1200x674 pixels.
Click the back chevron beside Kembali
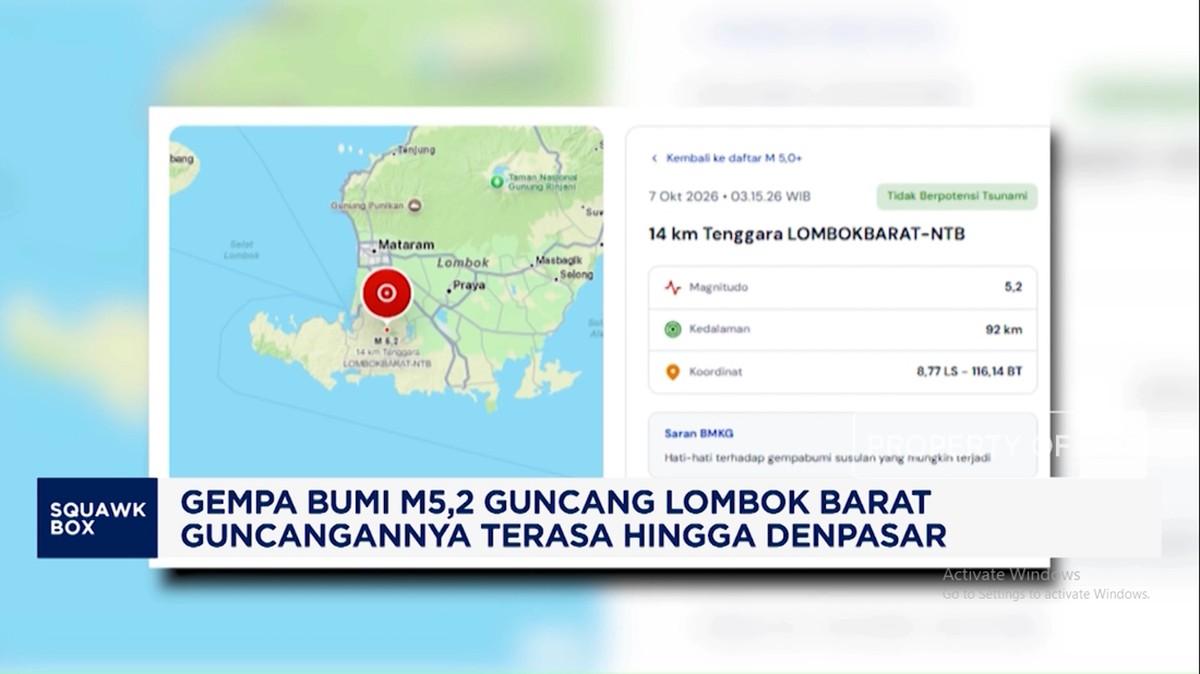pos(655,158)
